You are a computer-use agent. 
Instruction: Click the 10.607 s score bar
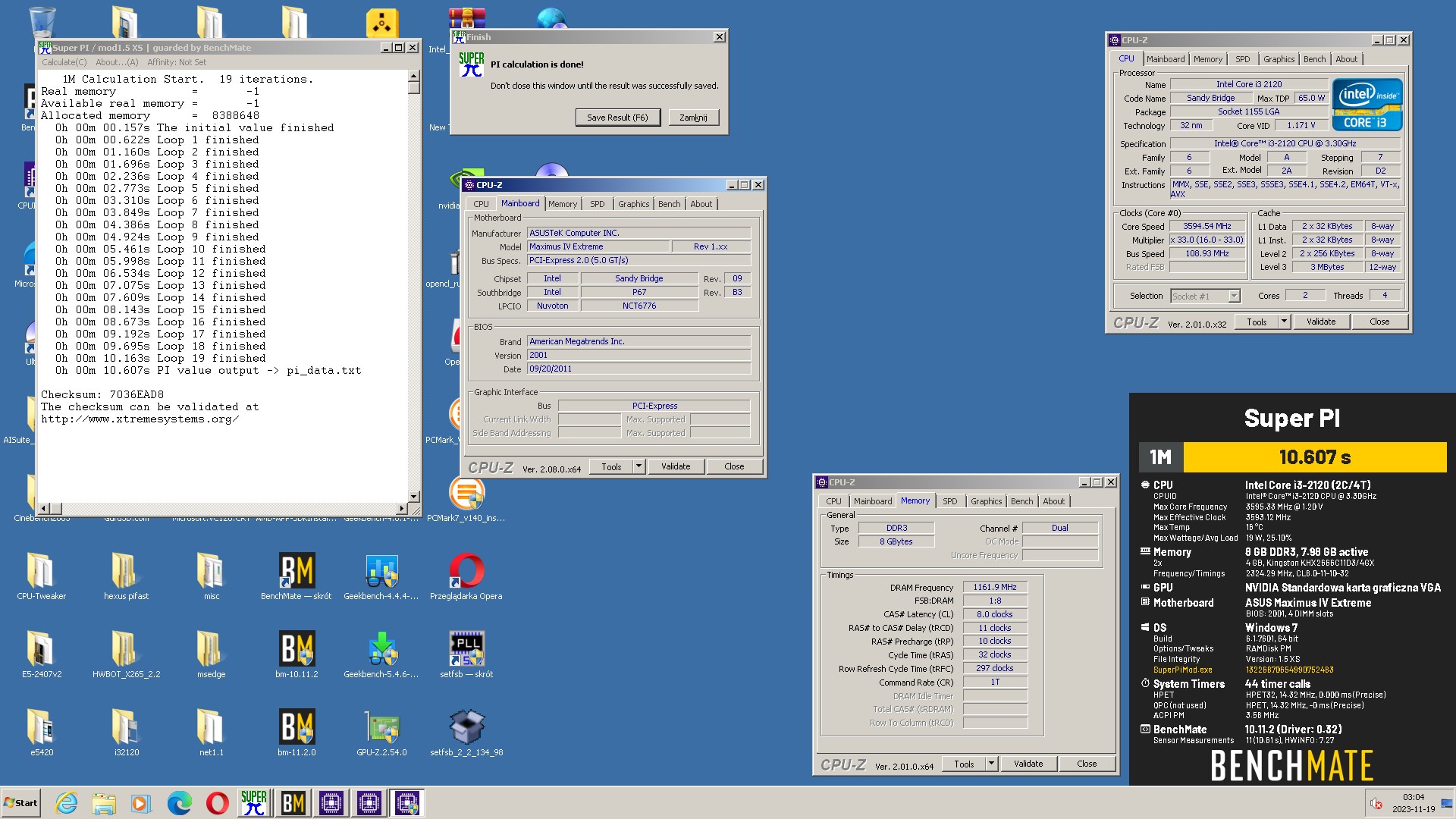[1315, 457]
